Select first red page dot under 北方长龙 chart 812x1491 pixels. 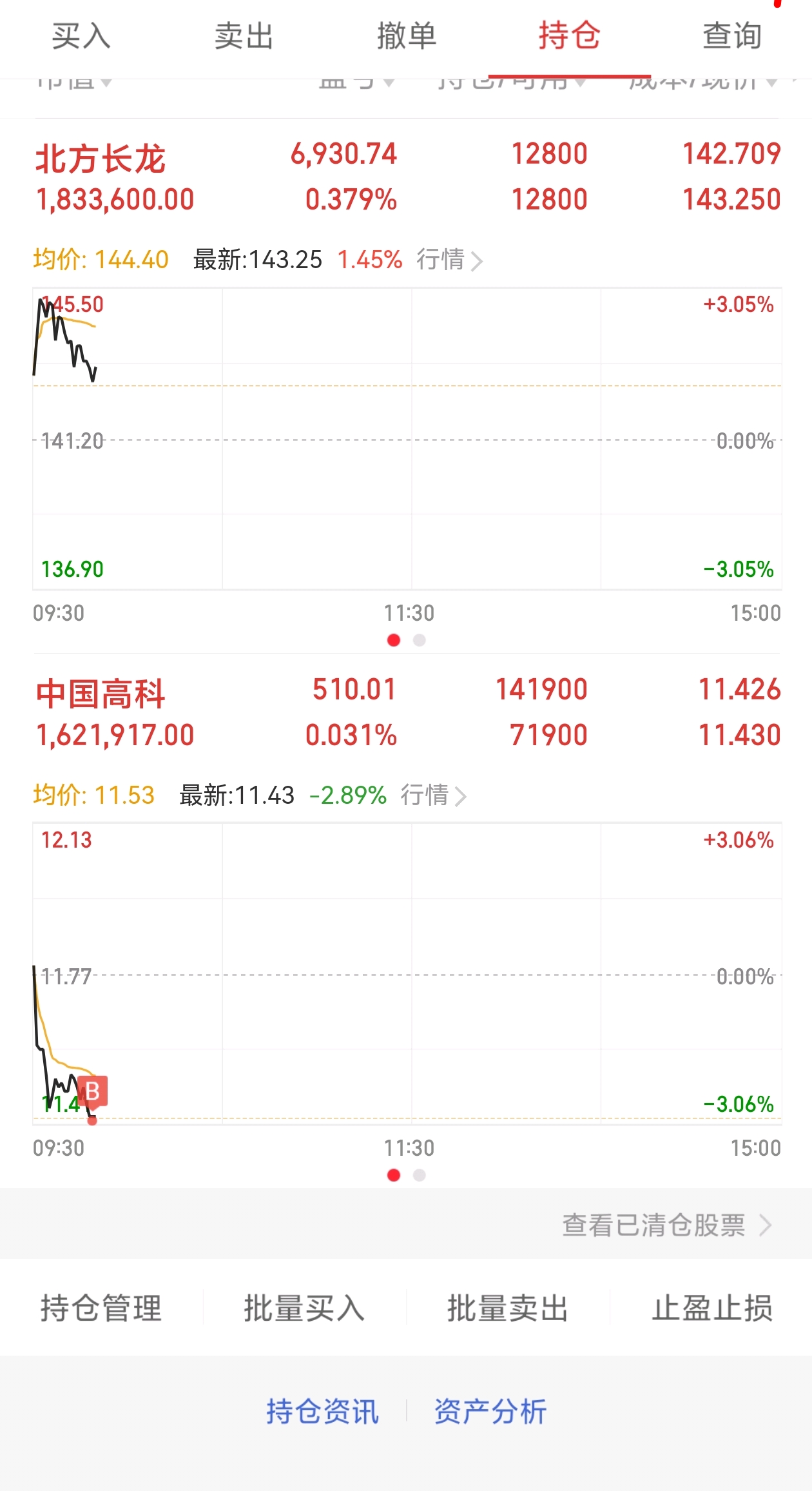pos(394,640)
